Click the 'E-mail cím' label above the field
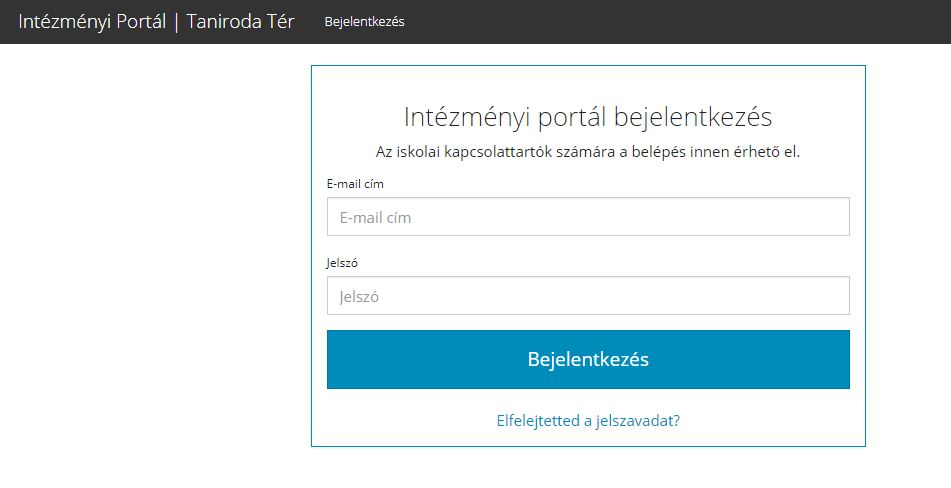Image resolution: width=951 pixels, height=488 pixels. coord(355,184)
